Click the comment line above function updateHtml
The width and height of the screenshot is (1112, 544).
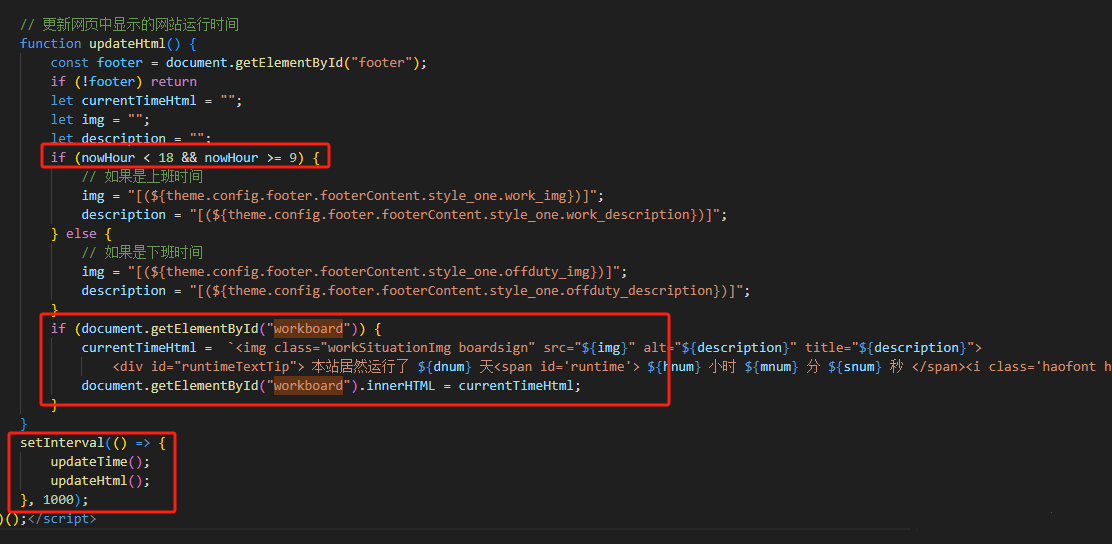coord(129,24)
